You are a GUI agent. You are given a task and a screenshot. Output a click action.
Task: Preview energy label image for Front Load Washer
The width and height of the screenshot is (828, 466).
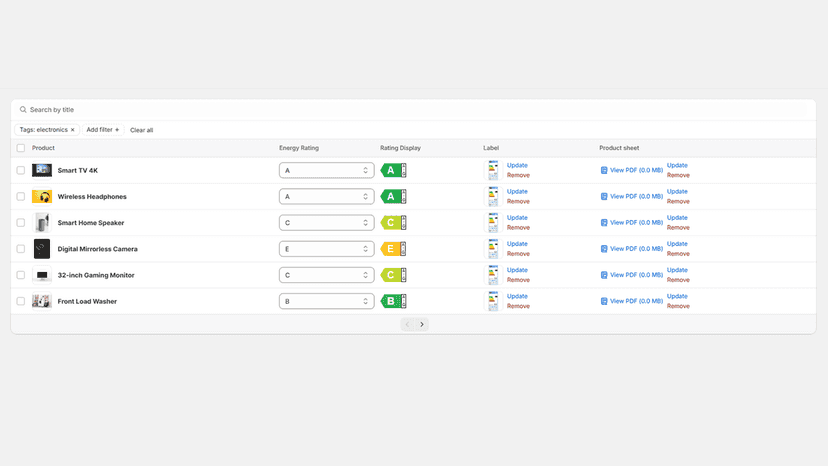pyautogui.click(x=493, y=301)
